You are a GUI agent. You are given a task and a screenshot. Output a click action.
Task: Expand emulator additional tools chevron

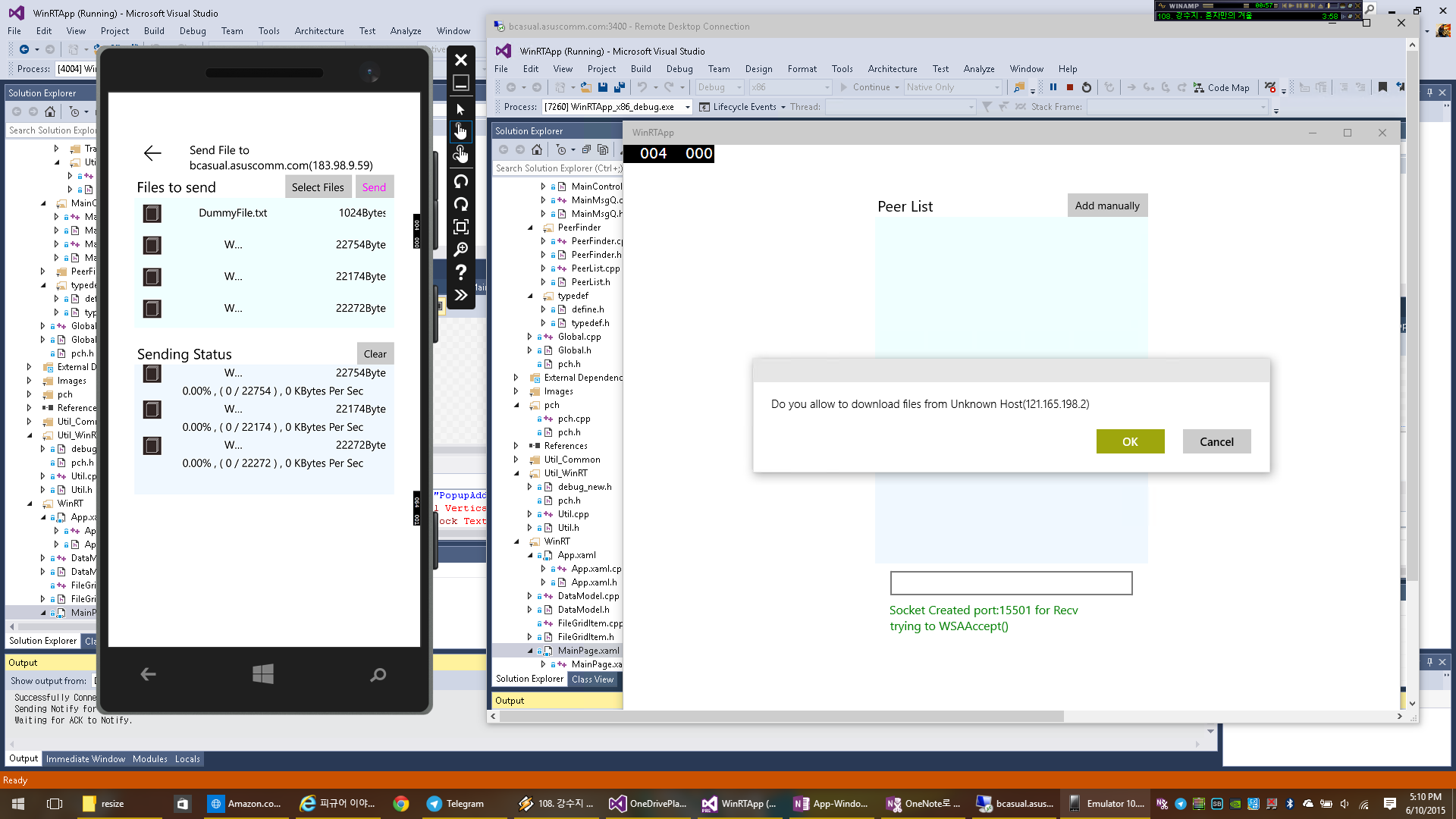pyautogui.click(x=460, y=295)
